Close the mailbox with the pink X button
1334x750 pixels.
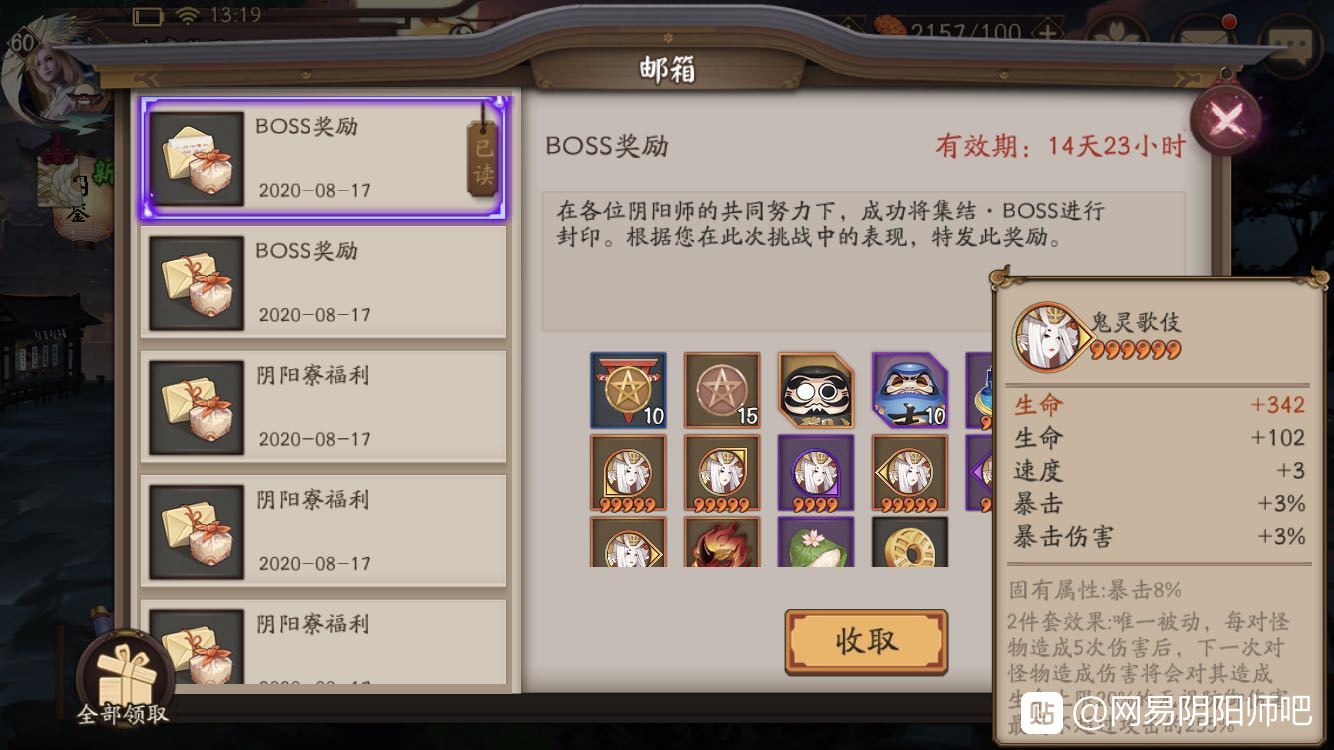[1226, 120]
